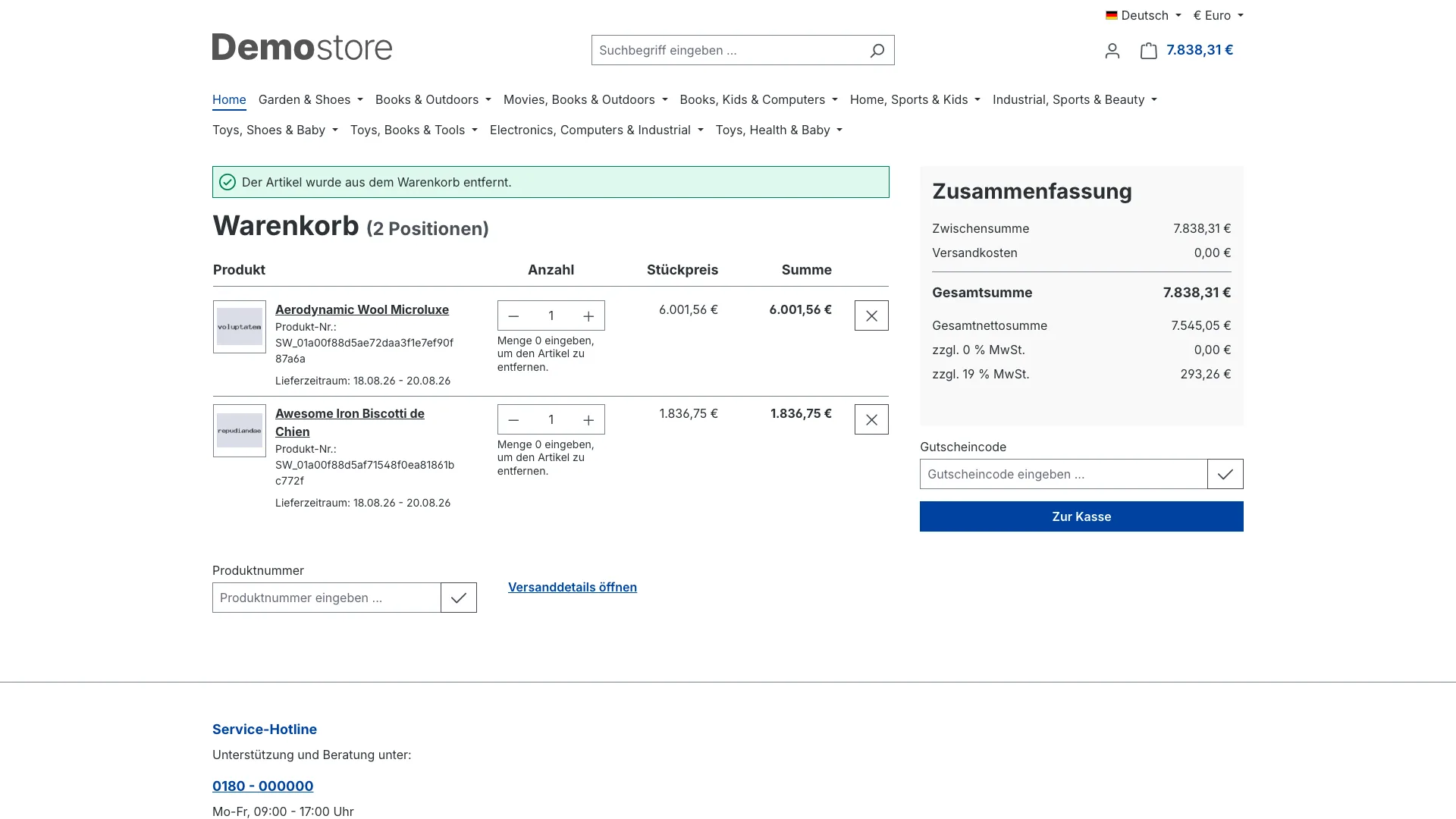Expand Toys, Health & Baby menu
The image size is (1456, 819).
click(x=779, y=130)
